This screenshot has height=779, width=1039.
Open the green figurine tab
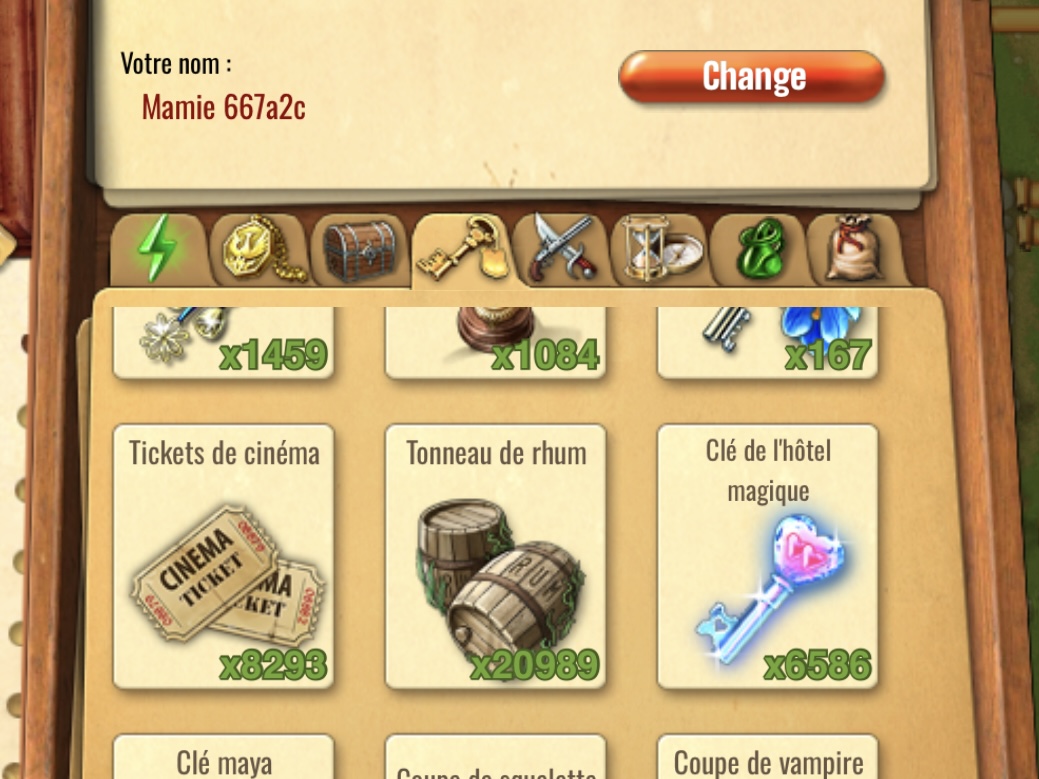click(x=759, y=249)
